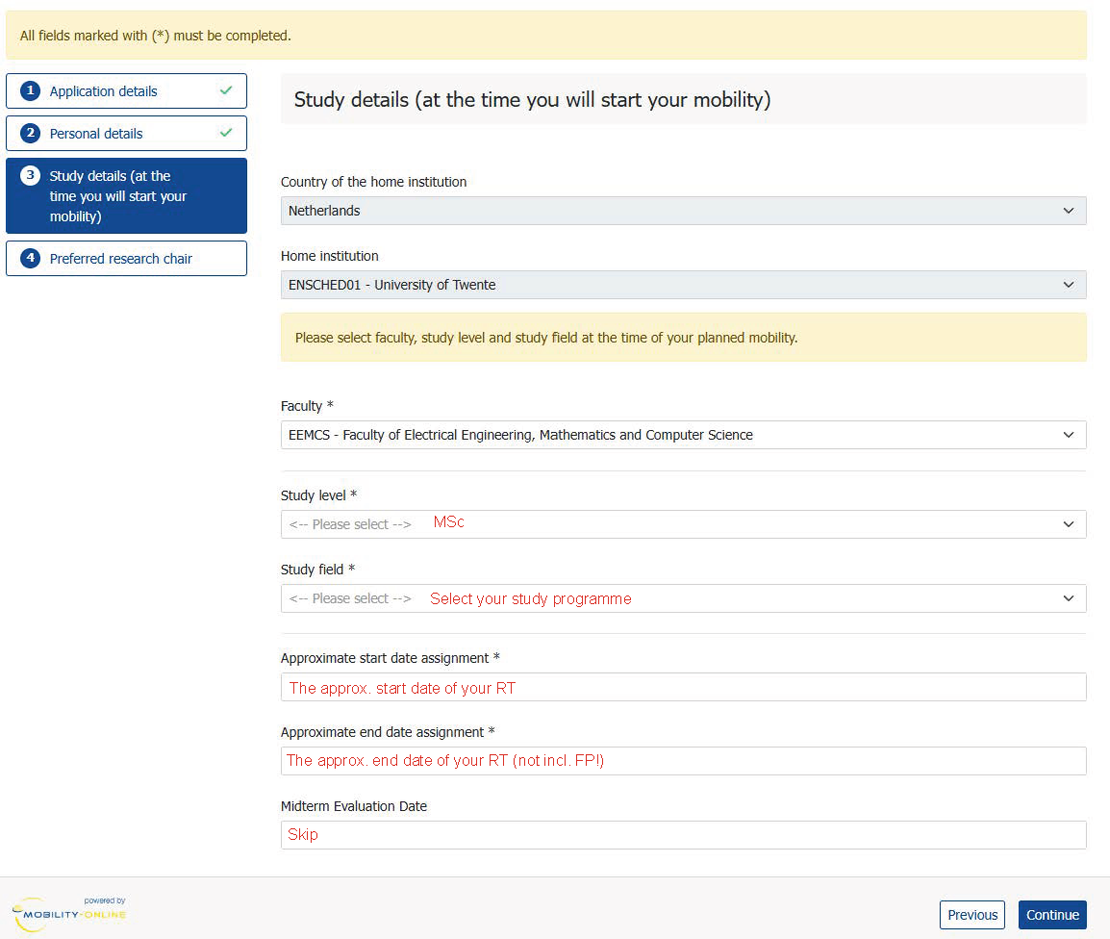Screen dimensions: 1110x939
Task: Click the 'Home institution' label
Action: pyautogui.click(x=330, y=256)
